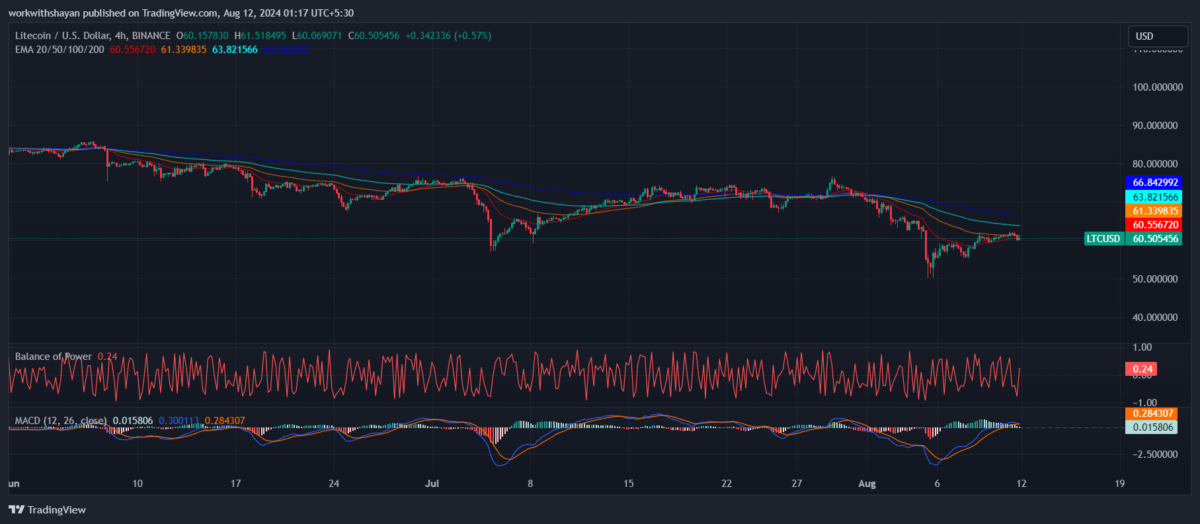Click the LTCUSD symbol price label

1103,239
